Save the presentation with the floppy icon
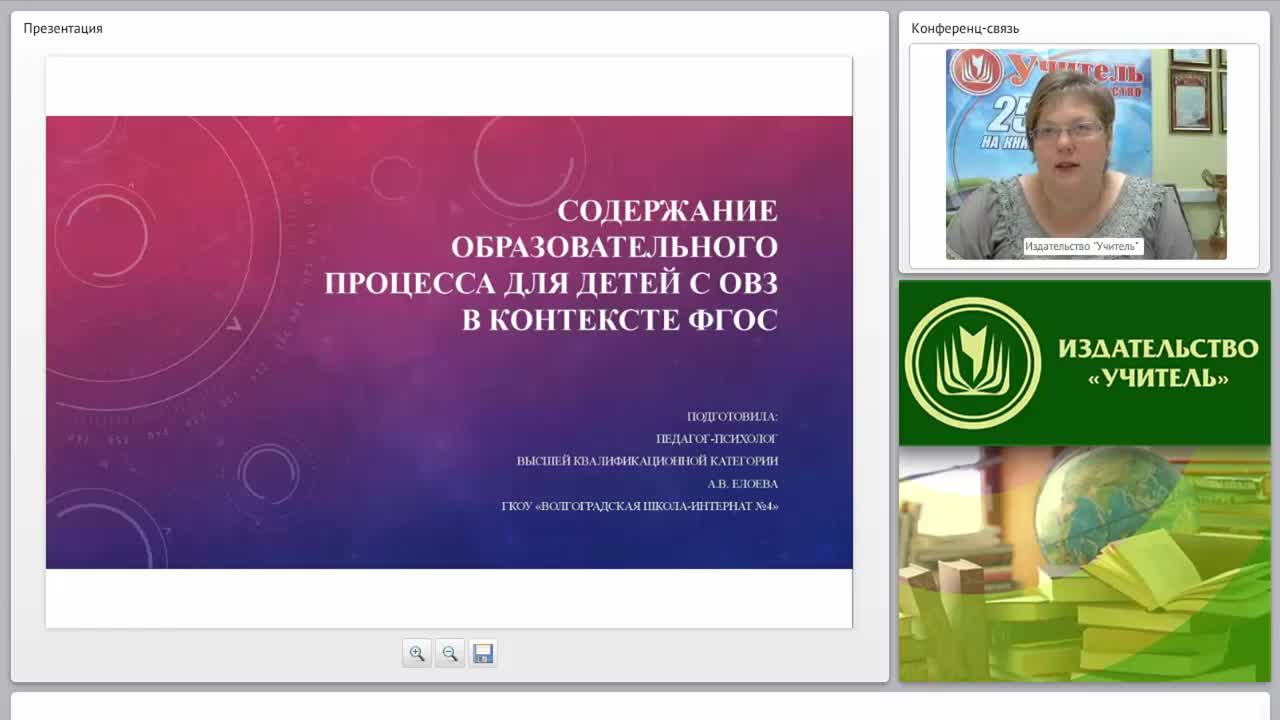The image size is (1280, 720). 483,653
